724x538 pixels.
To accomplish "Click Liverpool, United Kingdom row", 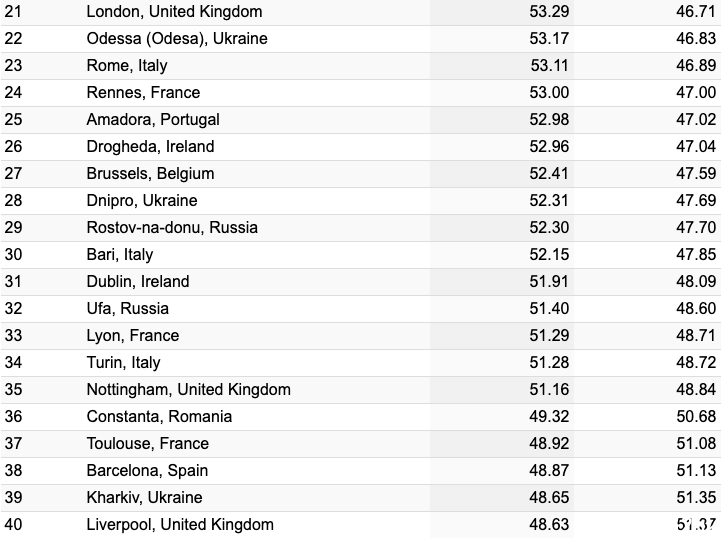I will [x=361, y=525].
